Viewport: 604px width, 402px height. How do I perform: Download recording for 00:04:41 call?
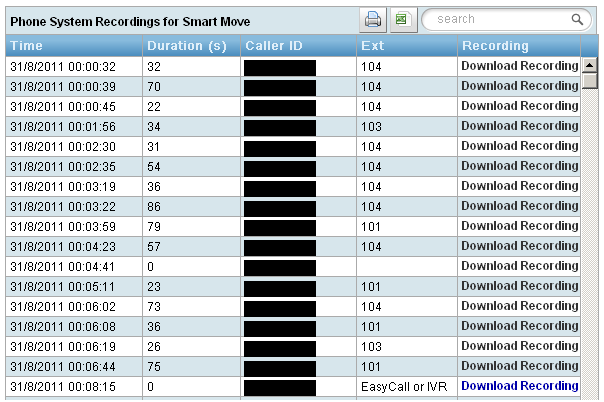coord(519,266)
